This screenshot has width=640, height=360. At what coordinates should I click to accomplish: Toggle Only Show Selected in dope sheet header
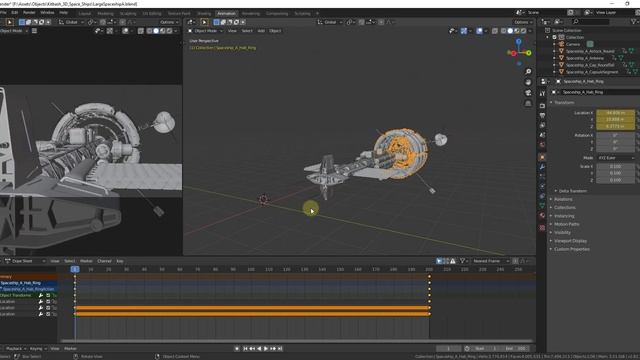click(439, 261)
